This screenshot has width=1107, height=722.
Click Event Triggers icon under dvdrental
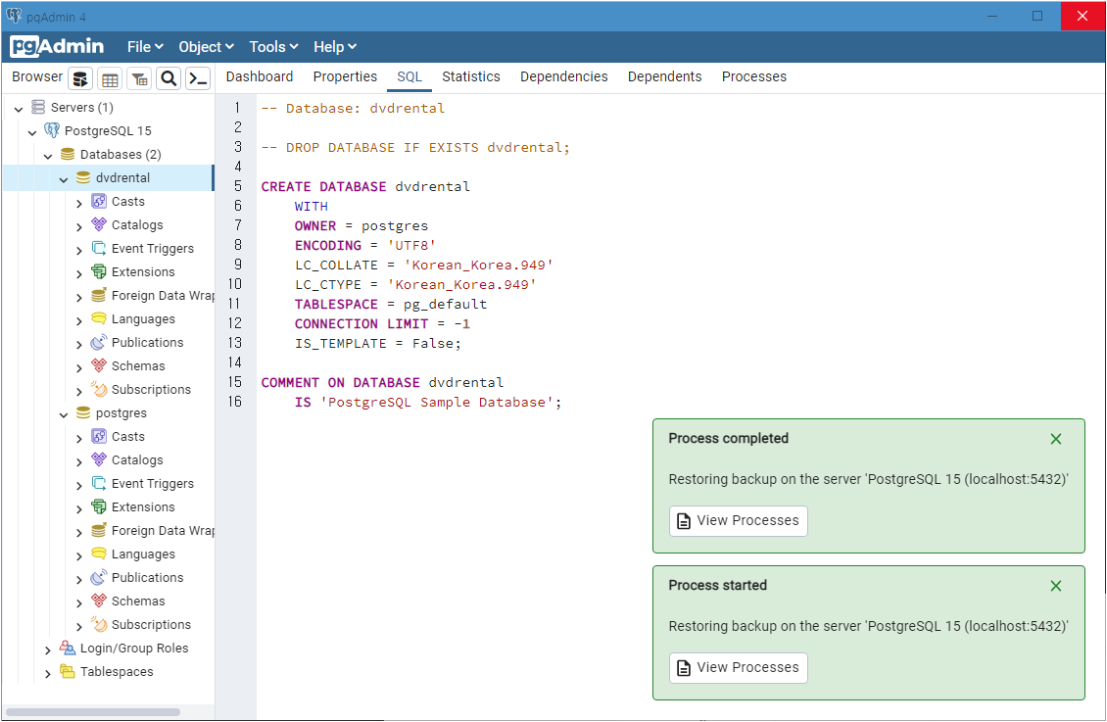coord(99,248)
